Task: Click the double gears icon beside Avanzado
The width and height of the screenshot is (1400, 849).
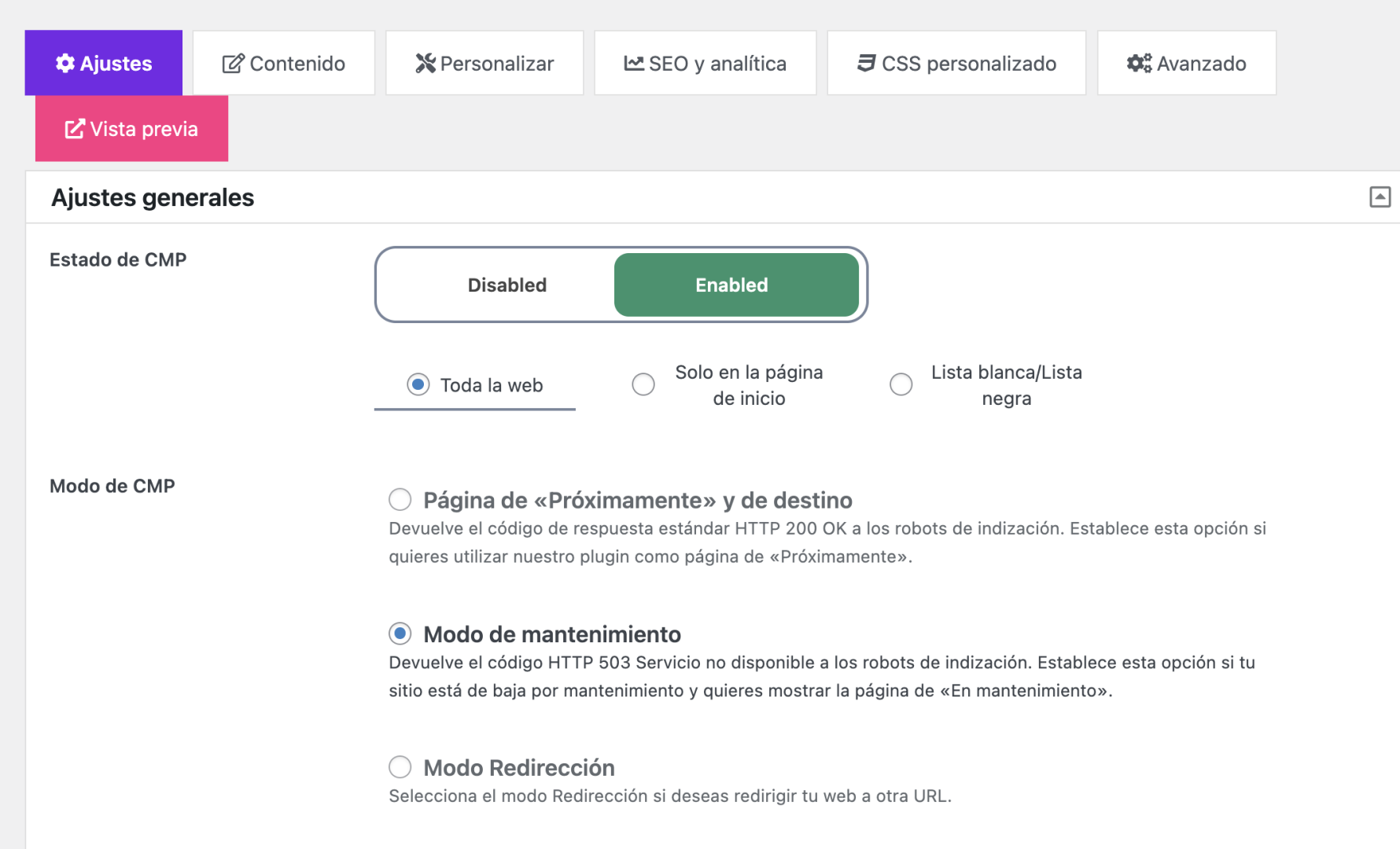Action: (x=1139, y=63)
